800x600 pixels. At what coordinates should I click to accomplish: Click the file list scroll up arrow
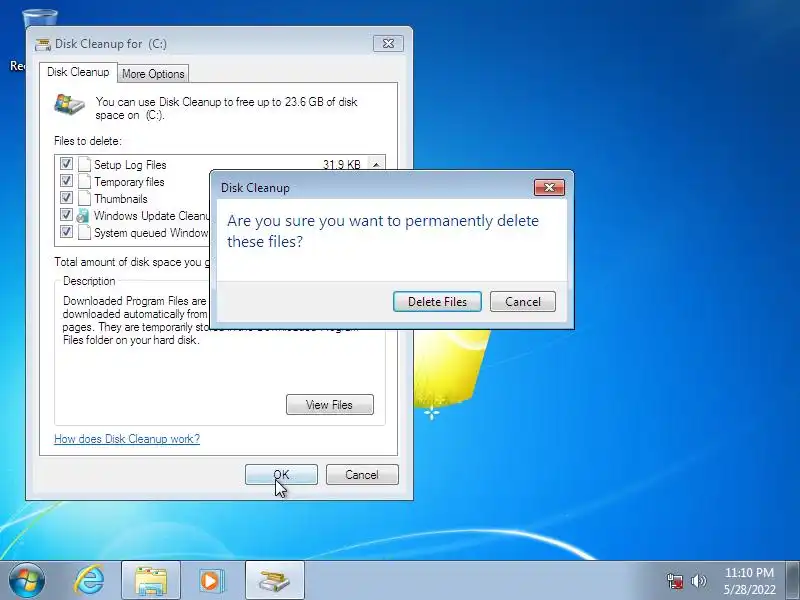click(376, 164)
